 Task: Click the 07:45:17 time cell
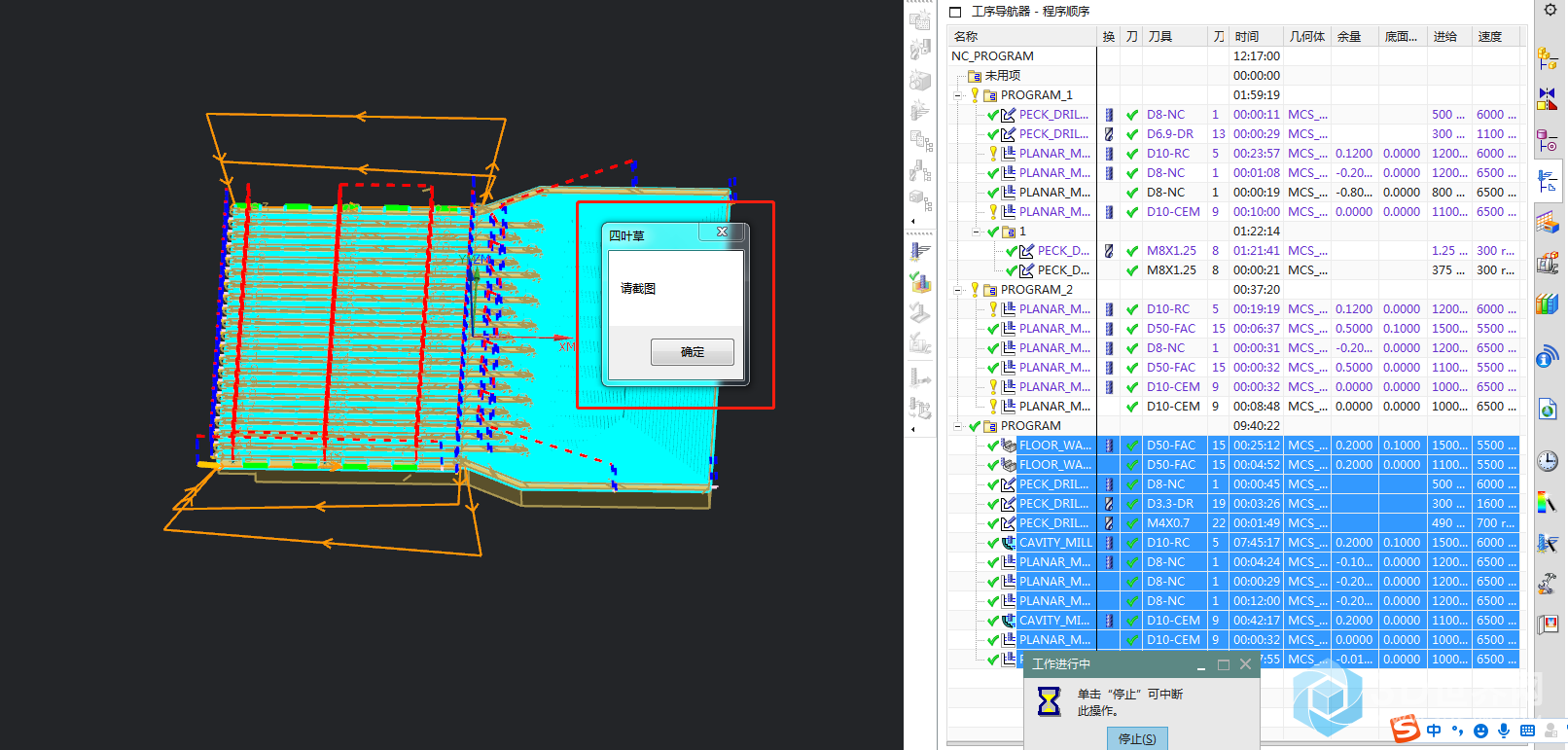click(1257, 543)
